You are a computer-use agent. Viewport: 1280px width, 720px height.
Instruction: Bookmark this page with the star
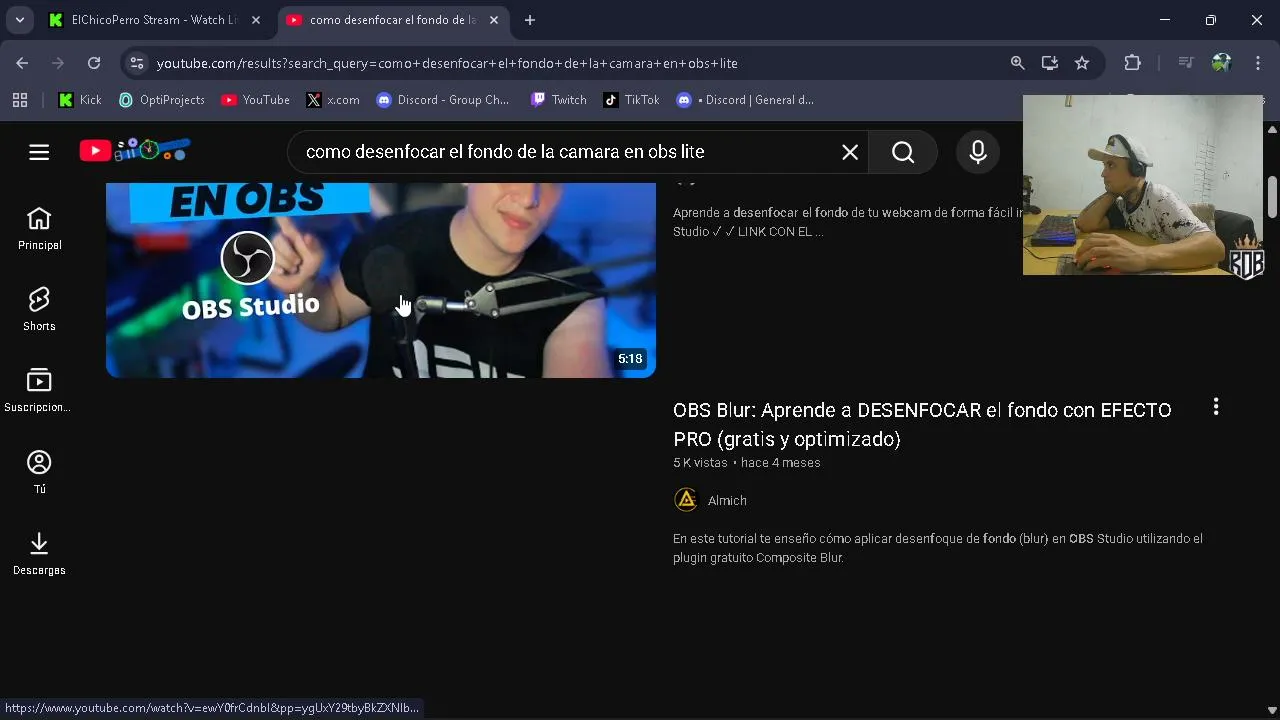(x=1082, y=63)
